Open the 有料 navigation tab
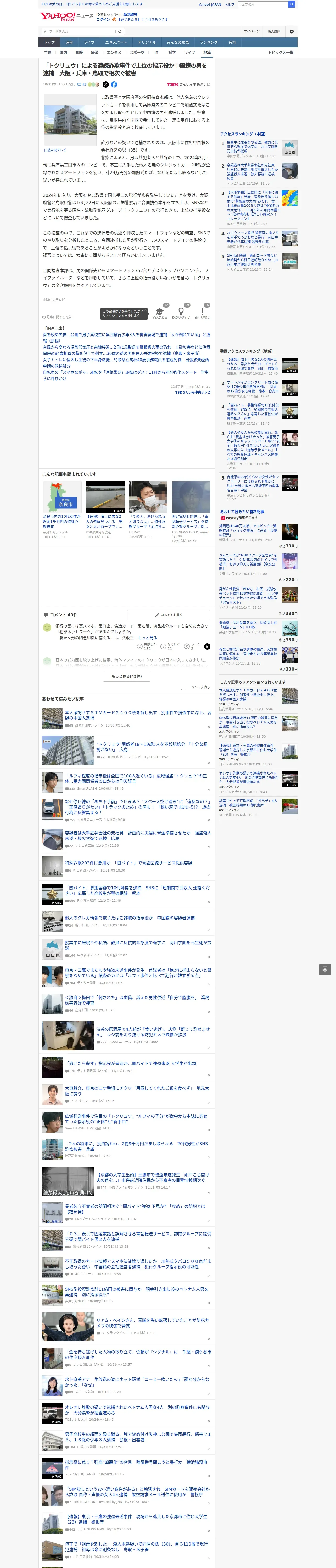Image resolution: width=336 pixels, height=1568 pixels. 232,43
